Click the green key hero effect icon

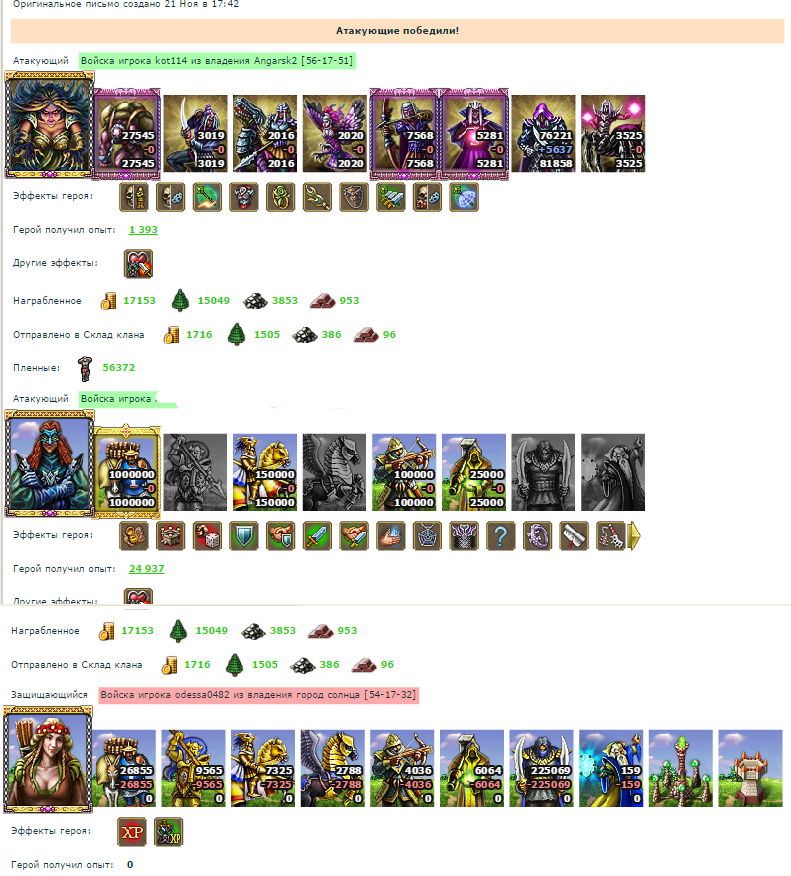click(207, 197)
